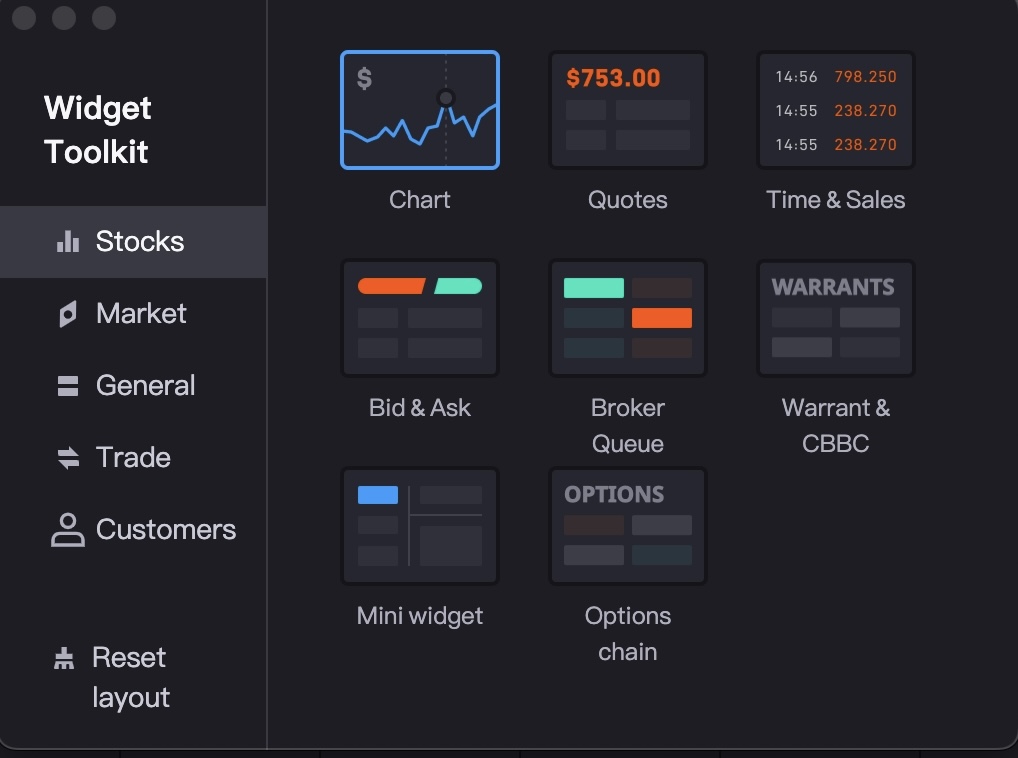The height and width of the screenshot is (758, 1018).
Task: Add the Quotes widget tile
Action: pyautogui.click(x=627, y=110)
